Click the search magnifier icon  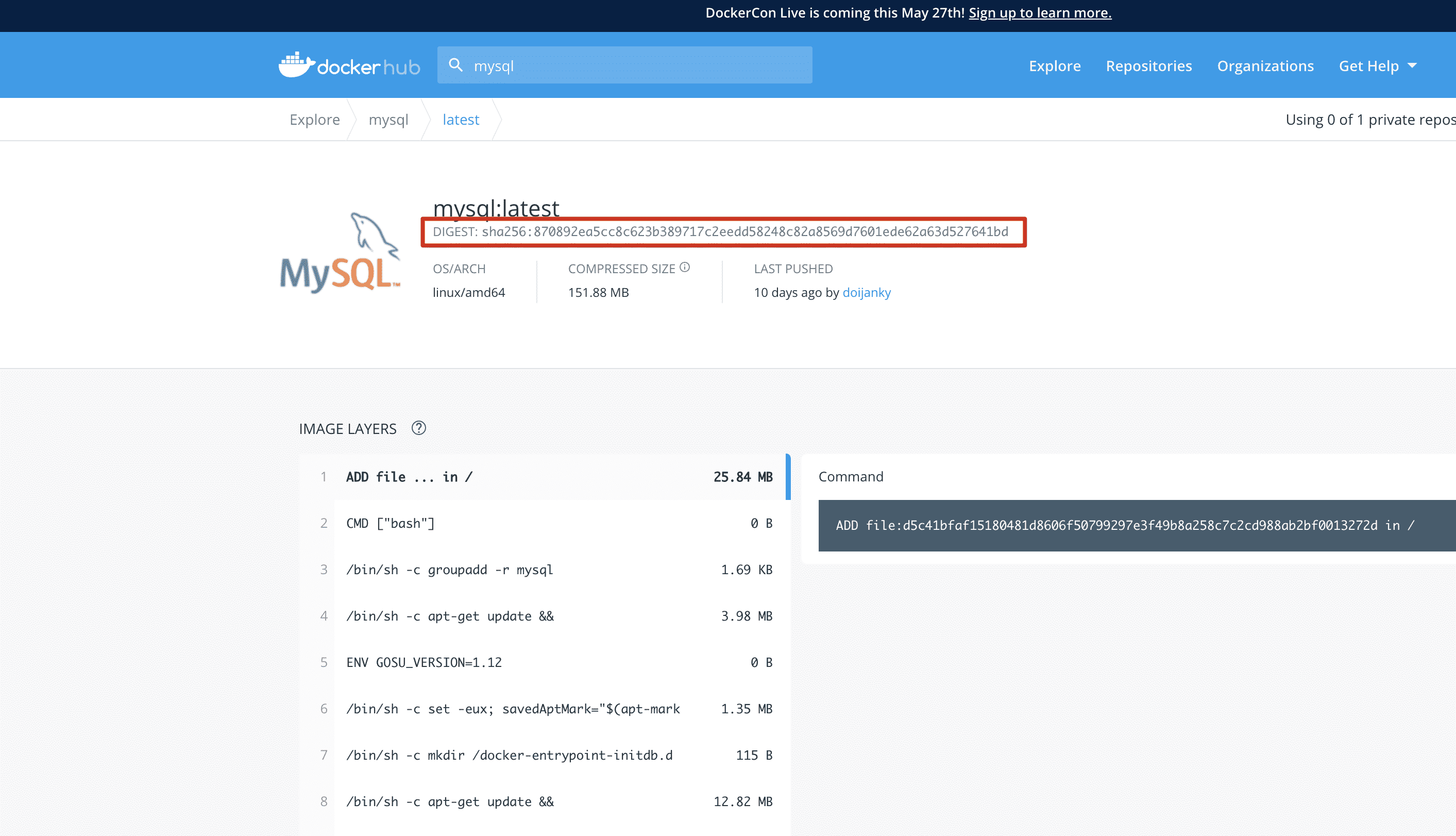(455, 65)
